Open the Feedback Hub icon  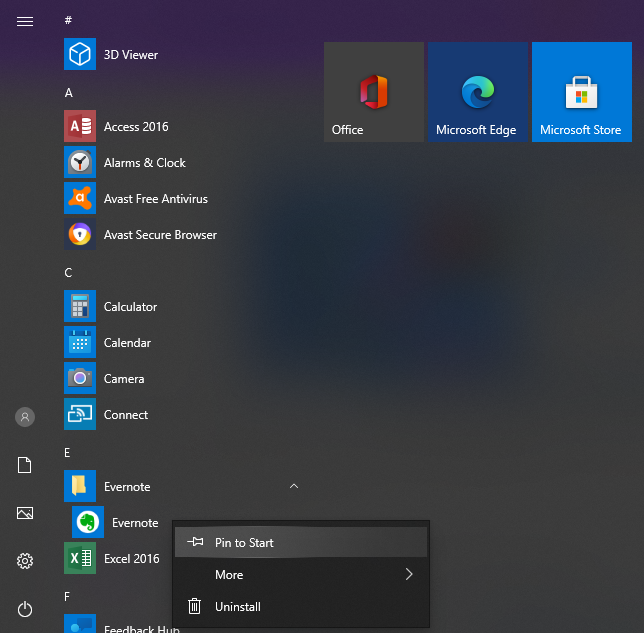(80, 624)
